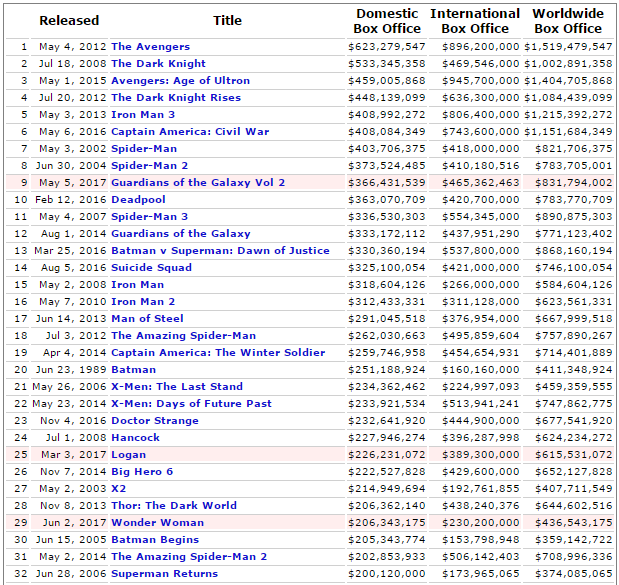Open Deadpool title link

138,199
